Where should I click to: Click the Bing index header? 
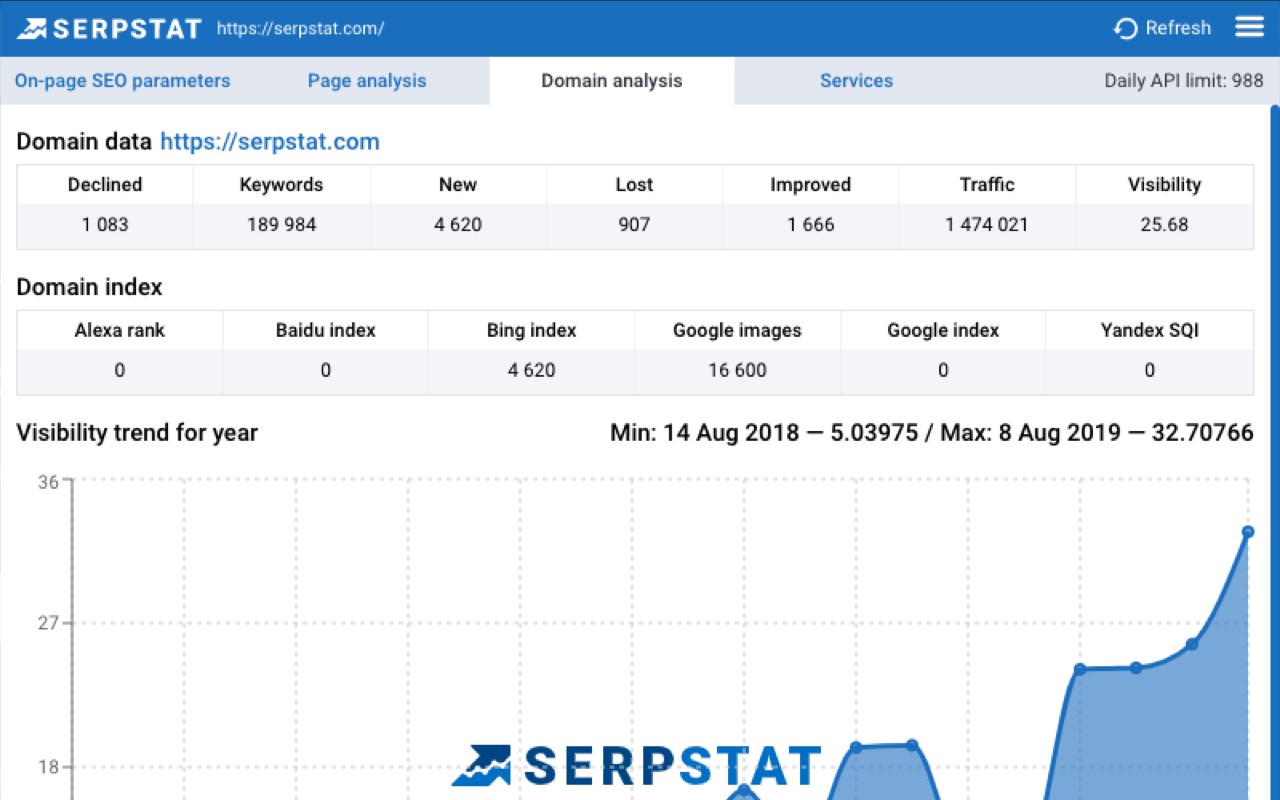(x=531, y=331)
